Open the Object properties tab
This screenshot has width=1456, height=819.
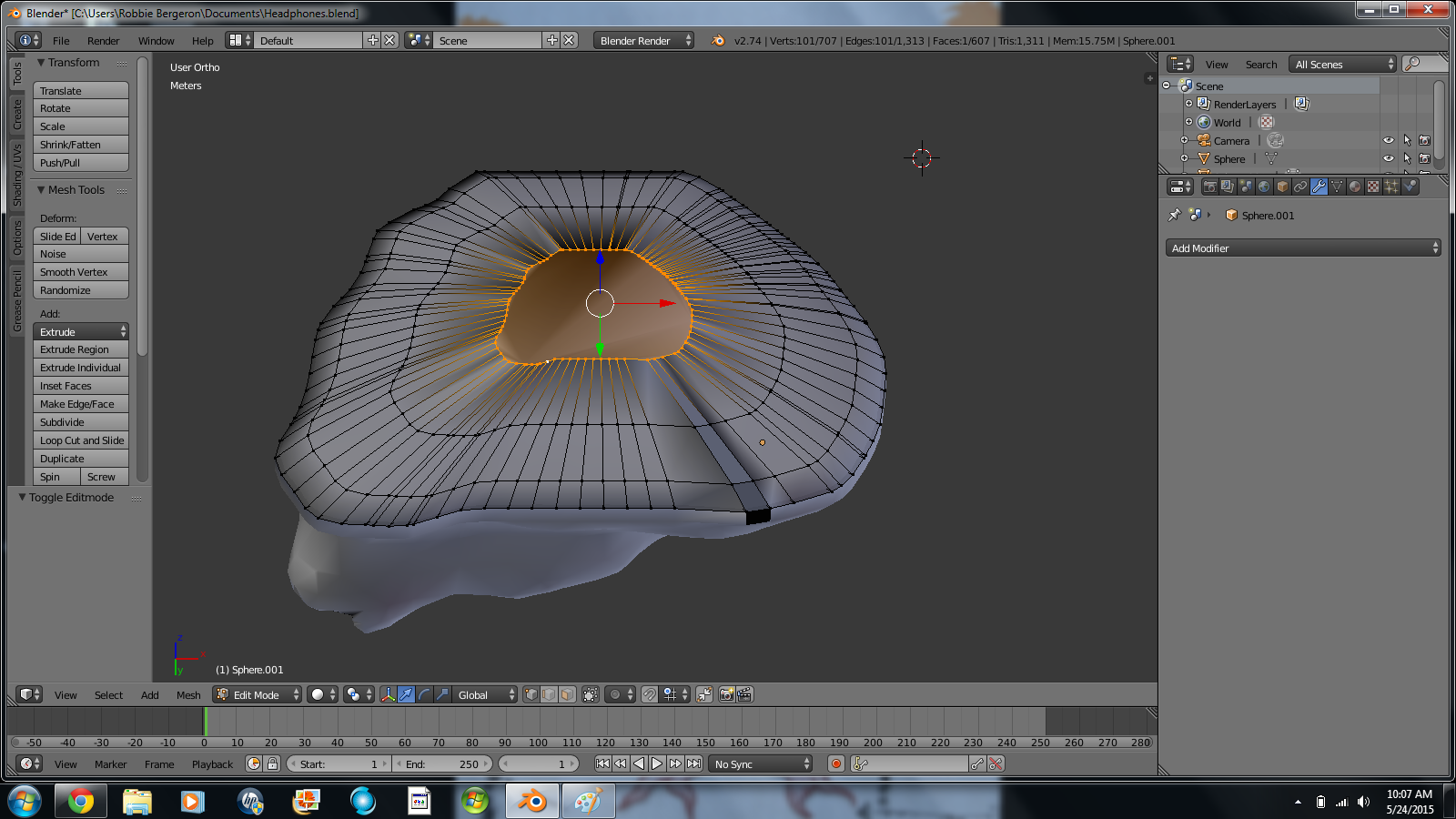(x=1282, y=187)
